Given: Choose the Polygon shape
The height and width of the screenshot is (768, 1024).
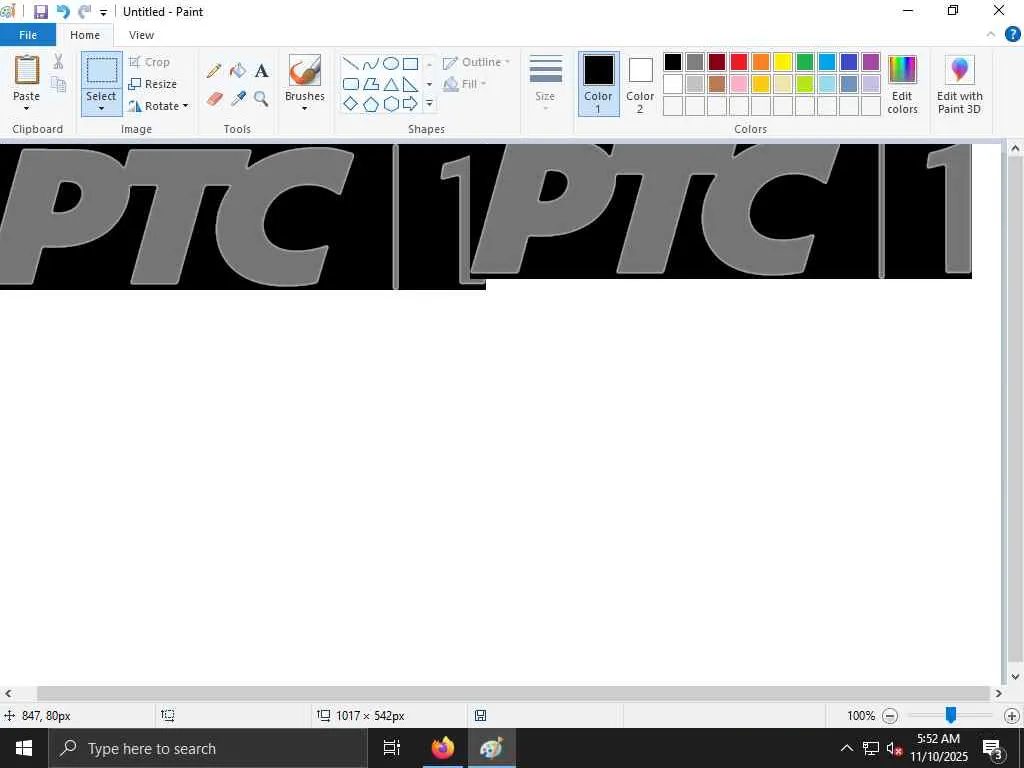Looking at the screenshot, I should click(370, 84).
